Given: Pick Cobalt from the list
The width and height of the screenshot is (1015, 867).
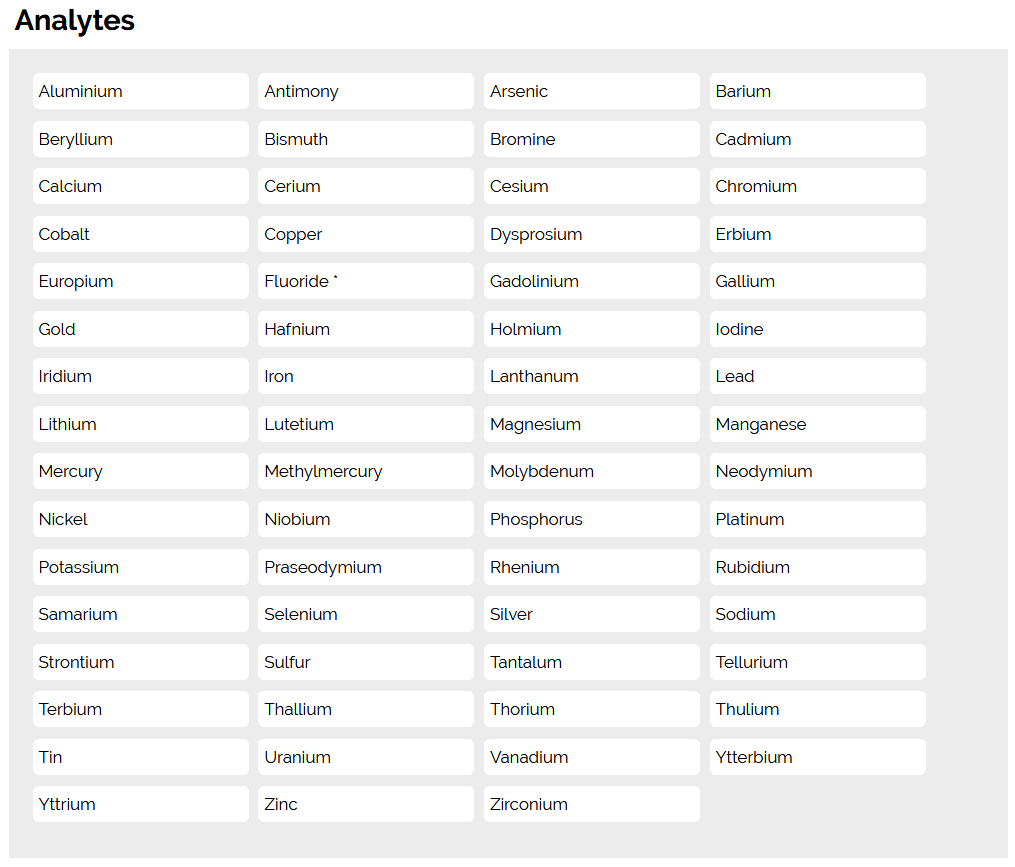Looking at the screenshot, I should [140, 234].
